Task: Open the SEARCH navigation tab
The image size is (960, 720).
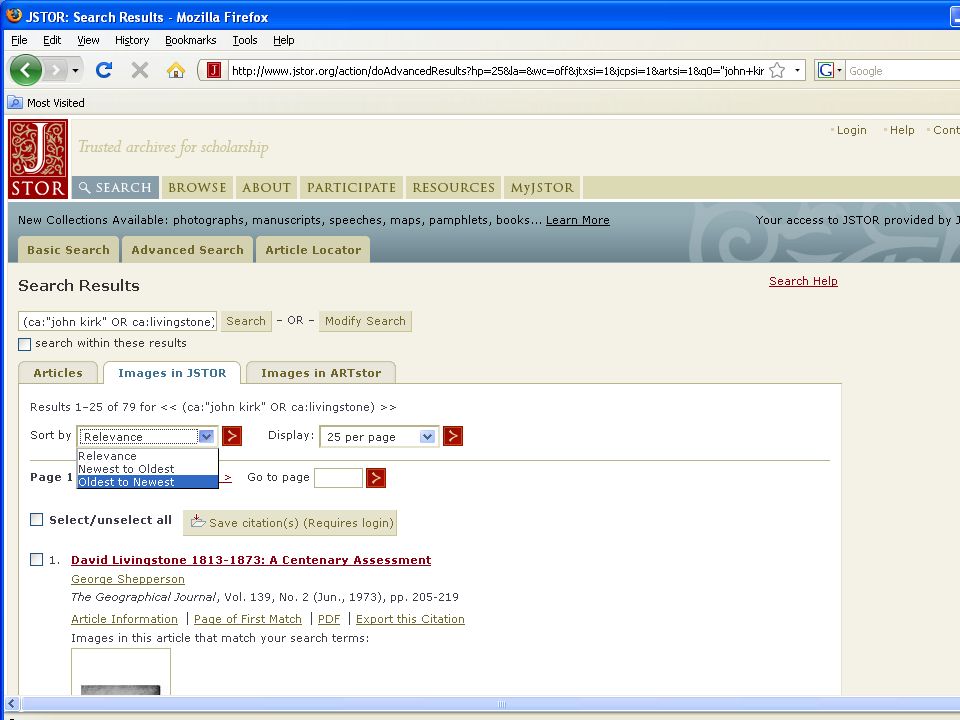Action: (x=115, y=187)
